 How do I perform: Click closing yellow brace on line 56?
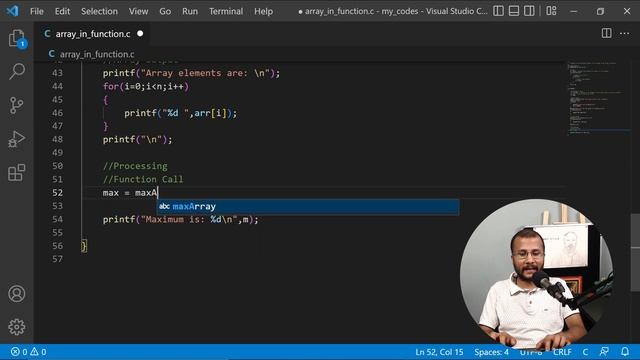[x=84, y=246]
